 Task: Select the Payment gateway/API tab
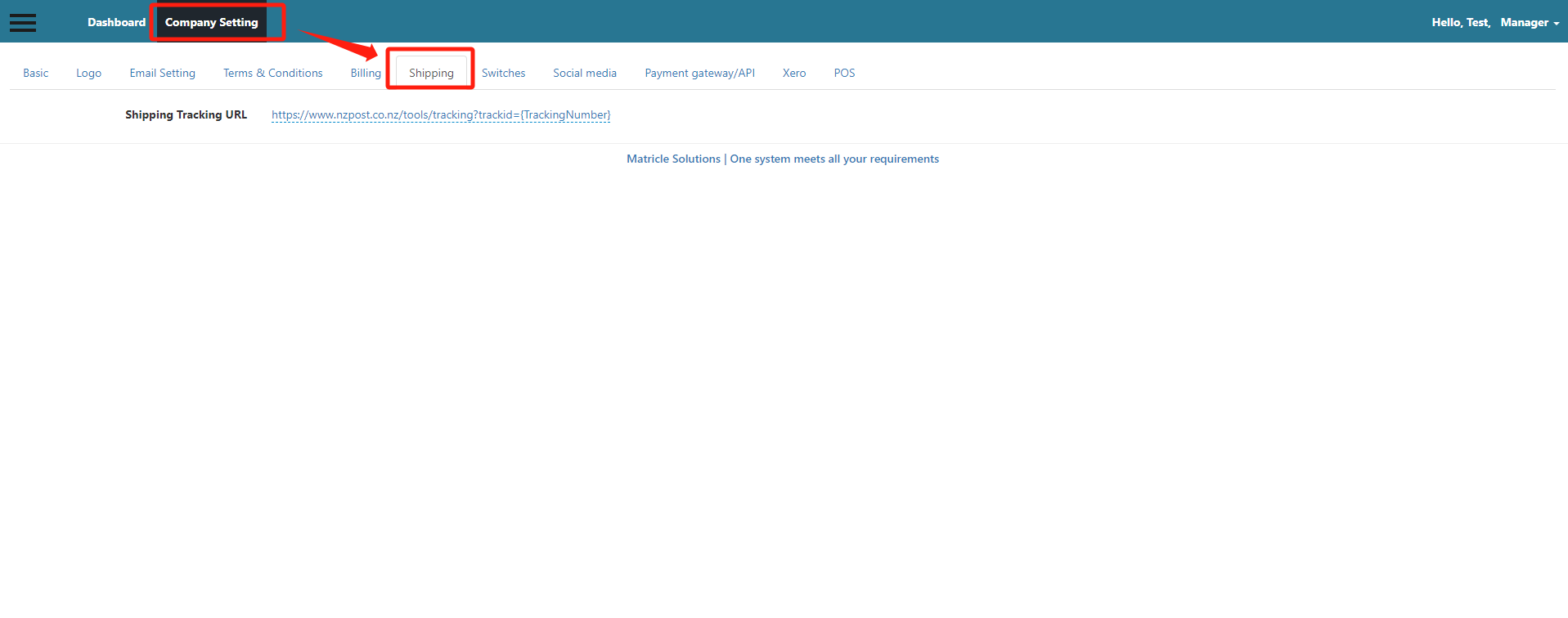point(699,73)
